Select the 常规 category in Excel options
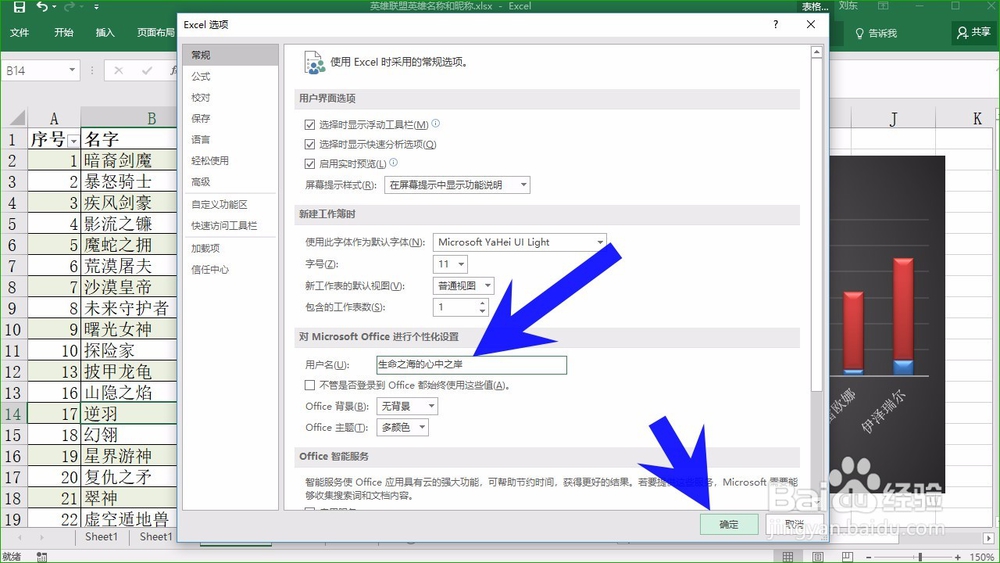 point(230,55)
